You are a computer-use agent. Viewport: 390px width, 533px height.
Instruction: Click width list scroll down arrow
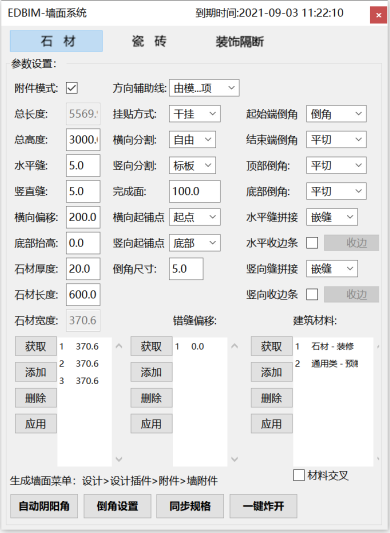tap(119, 459)
